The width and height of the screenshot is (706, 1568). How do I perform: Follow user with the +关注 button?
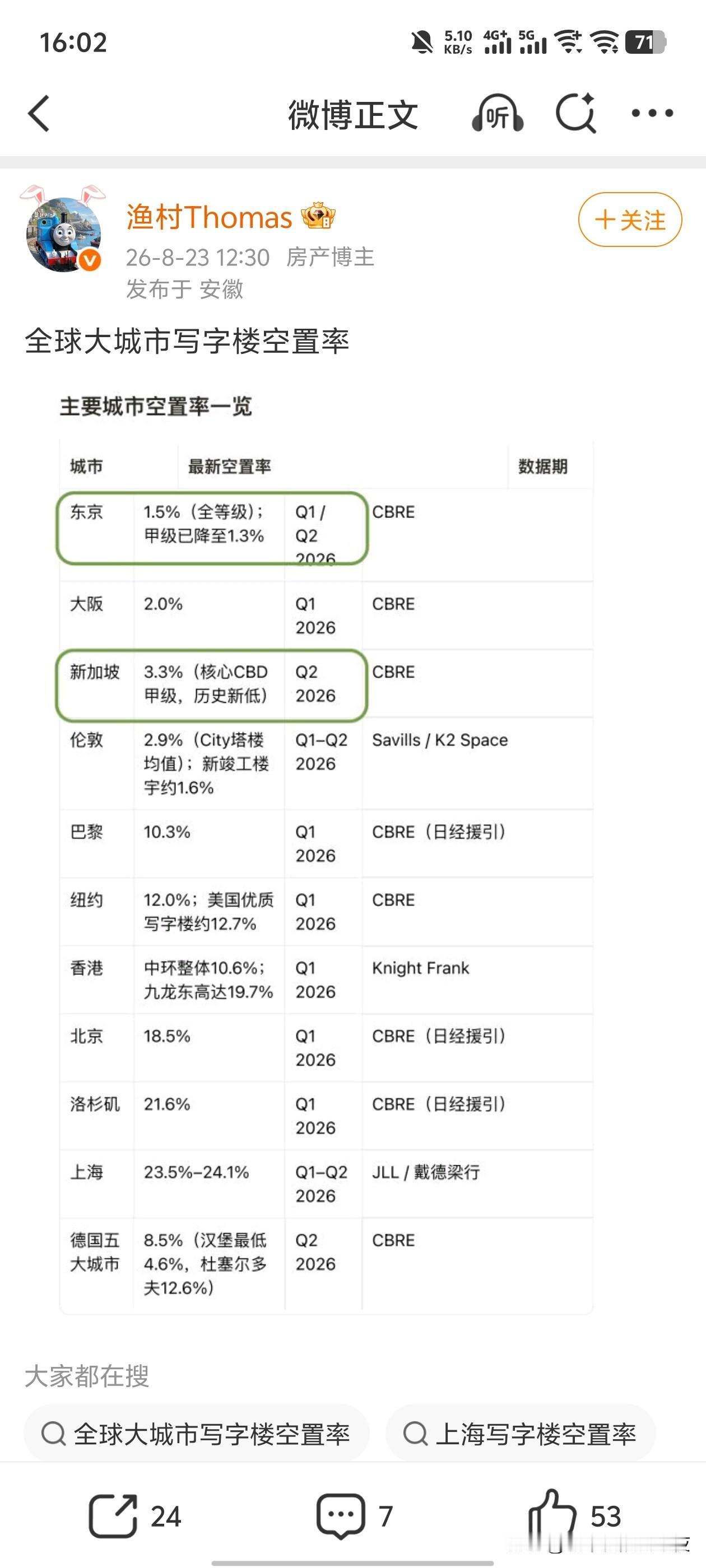(x=630, y=220)
